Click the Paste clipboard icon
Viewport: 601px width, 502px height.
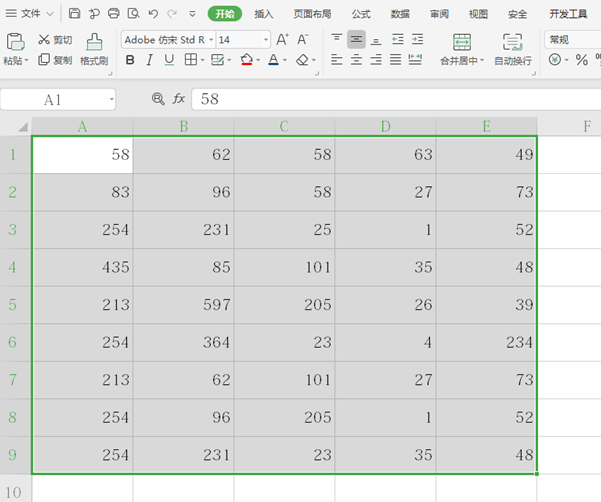coord(15,42)
